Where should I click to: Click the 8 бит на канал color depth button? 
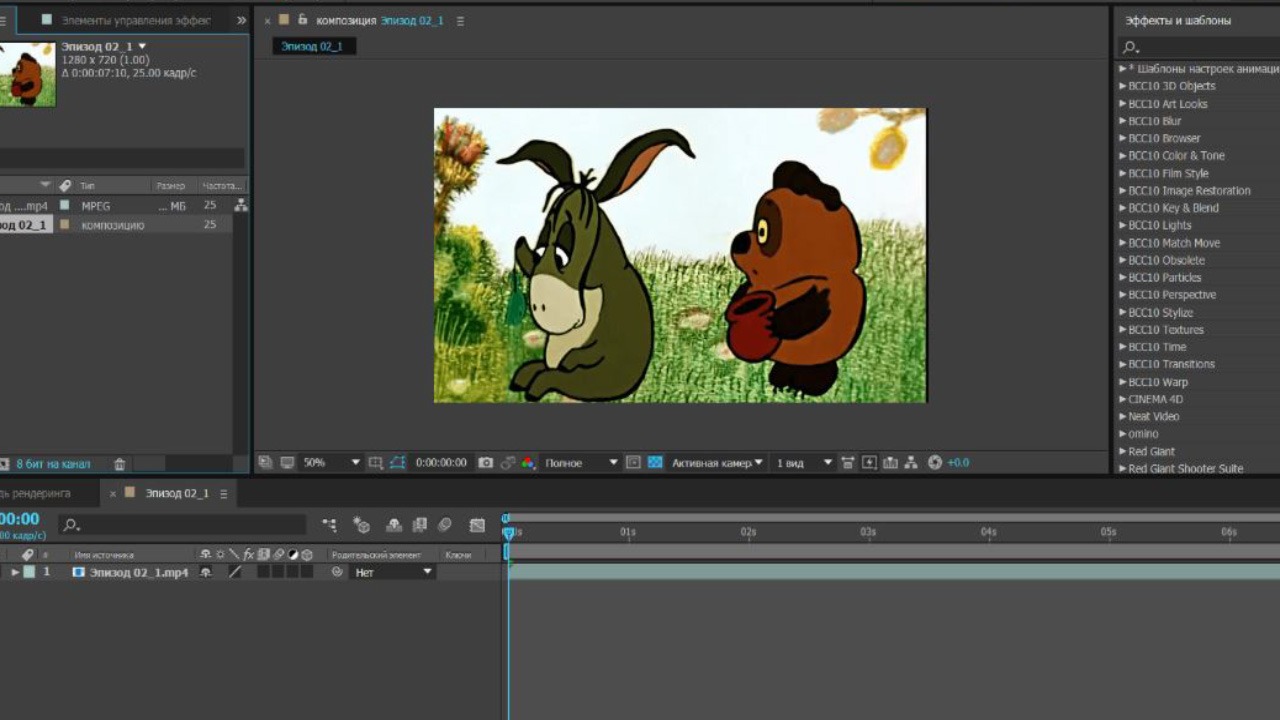click(53, 464)
